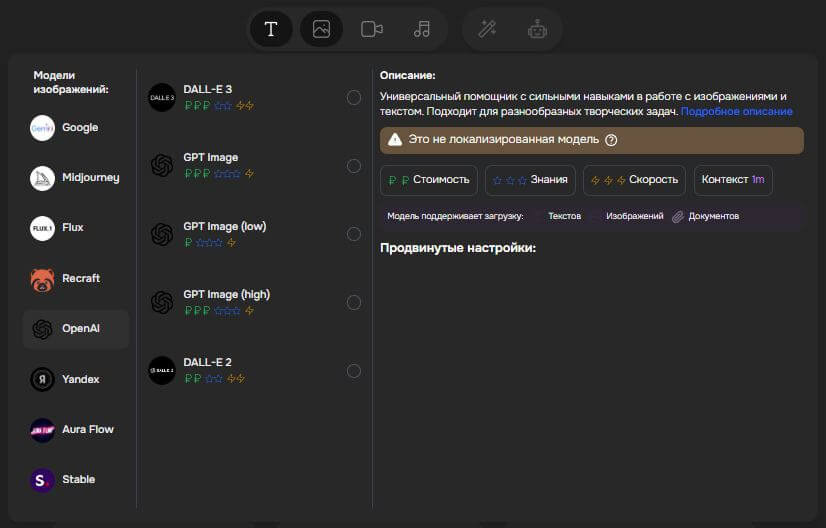
Task: Select the GPT Image (high) radio button
Action: 354,302
